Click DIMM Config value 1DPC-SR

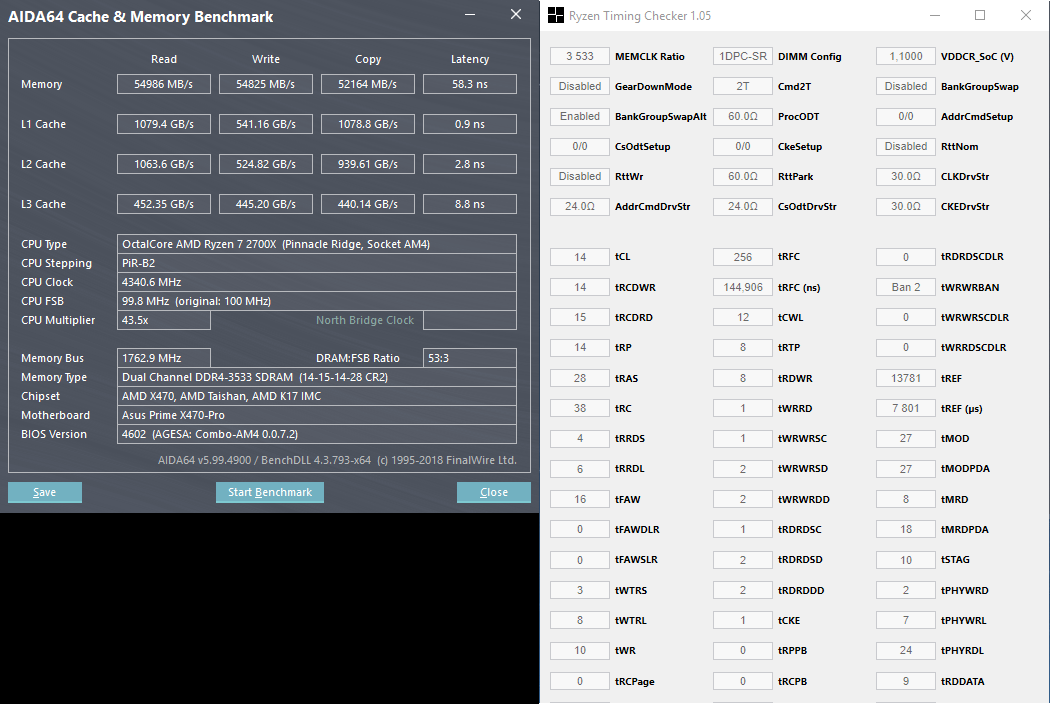(743, 56)
